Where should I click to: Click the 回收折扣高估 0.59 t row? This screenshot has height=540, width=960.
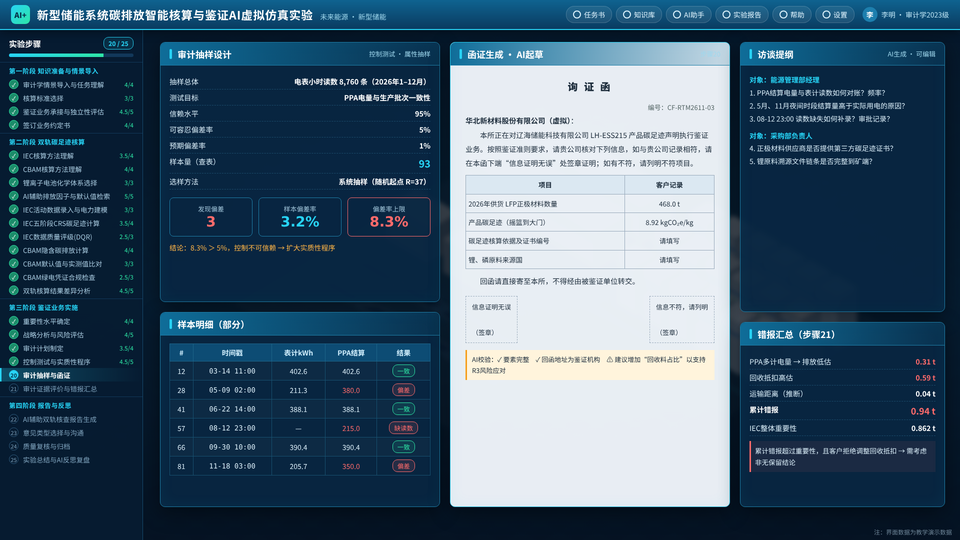(842, 378)
